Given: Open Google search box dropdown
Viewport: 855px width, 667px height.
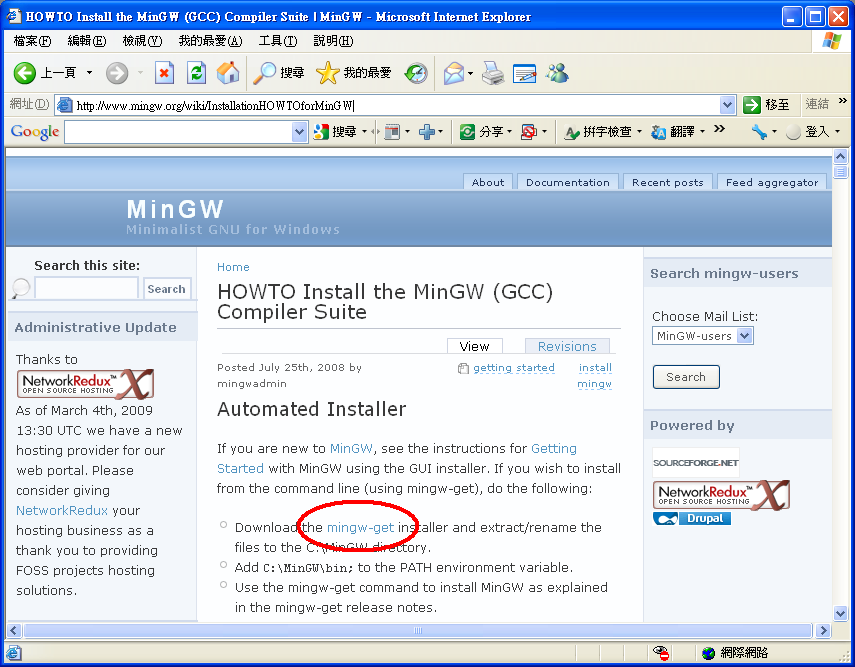Looking at the screenshot, I should (299, 131).
